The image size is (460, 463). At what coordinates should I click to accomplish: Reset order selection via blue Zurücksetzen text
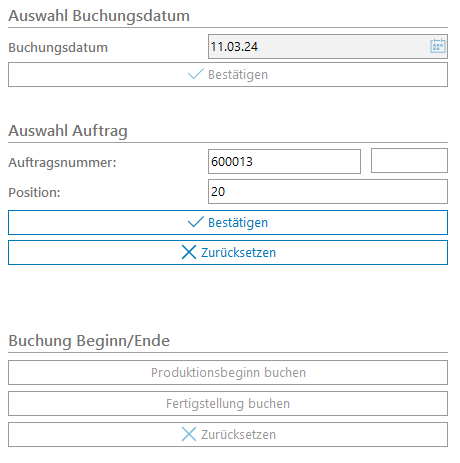click(x=238, y=252)
